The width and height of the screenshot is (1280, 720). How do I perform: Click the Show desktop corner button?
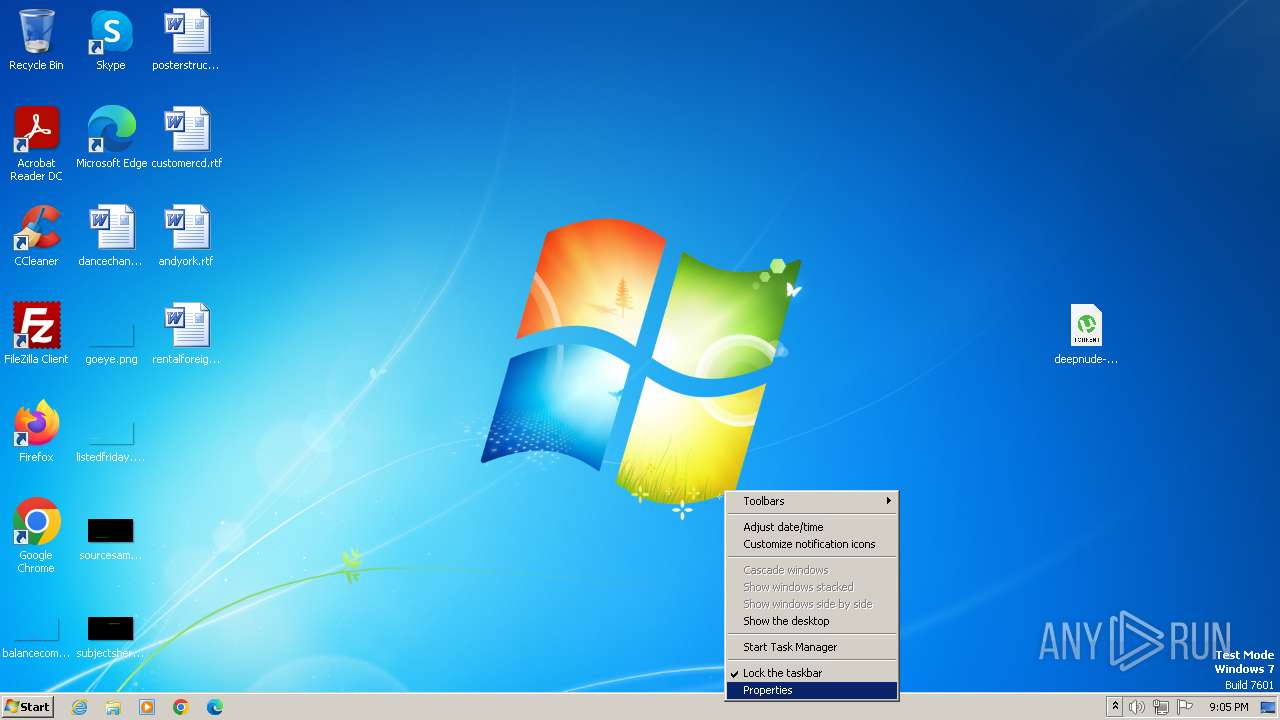coord(1270,707)
